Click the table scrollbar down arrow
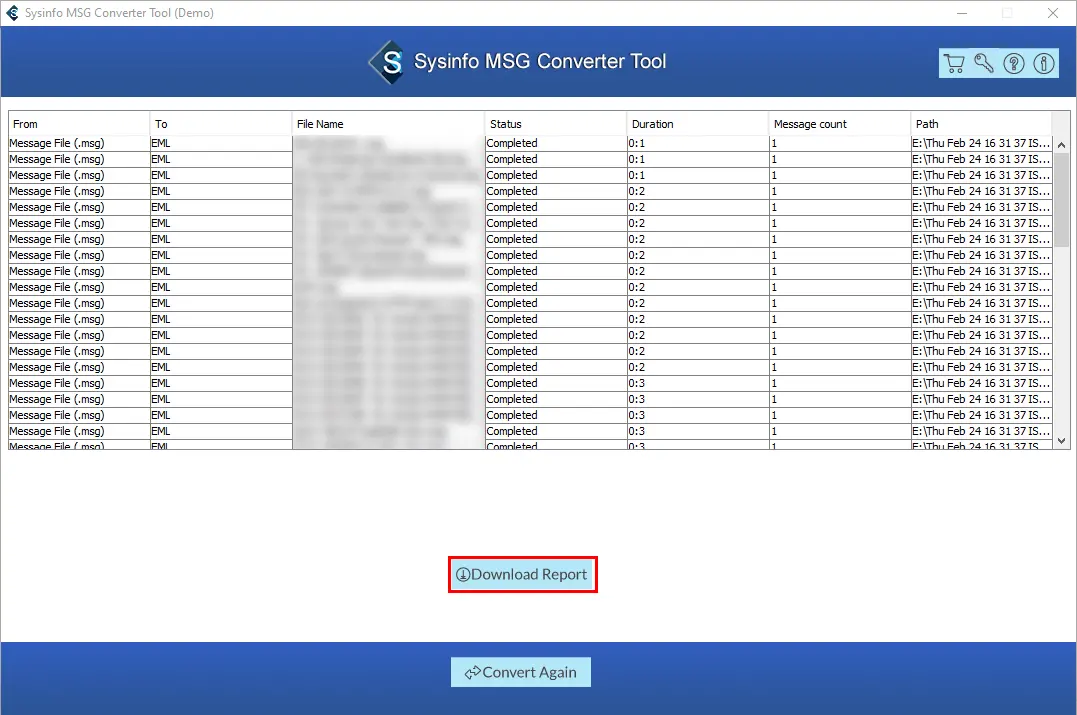 [1061, 441]
